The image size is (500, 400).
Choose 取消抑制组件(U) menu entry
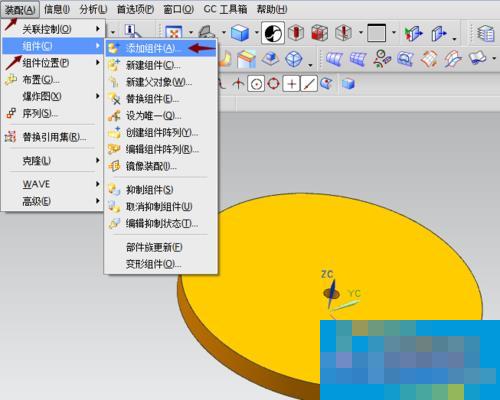161,207
